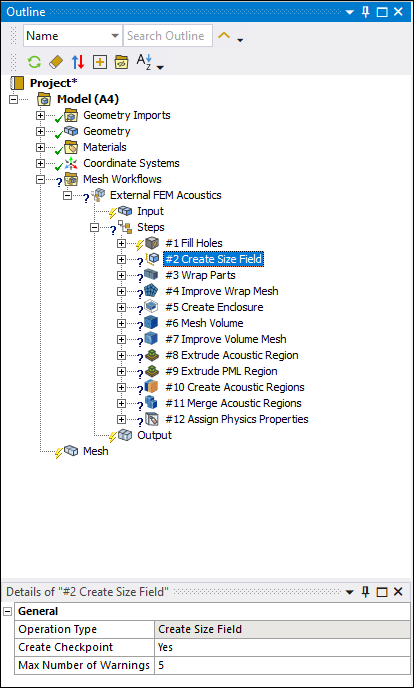Click the #2 Create Size Field icon

(152, 259)
